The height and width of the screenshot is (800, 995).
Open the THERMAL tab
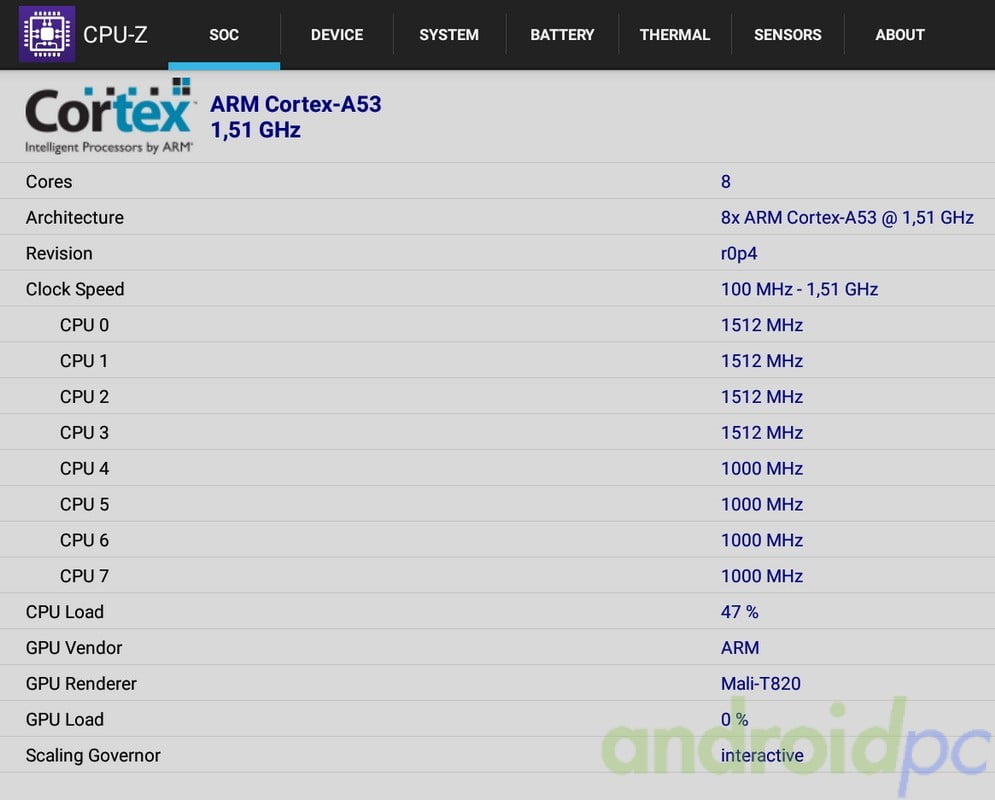pyautogui.click(x=674, y=35)
